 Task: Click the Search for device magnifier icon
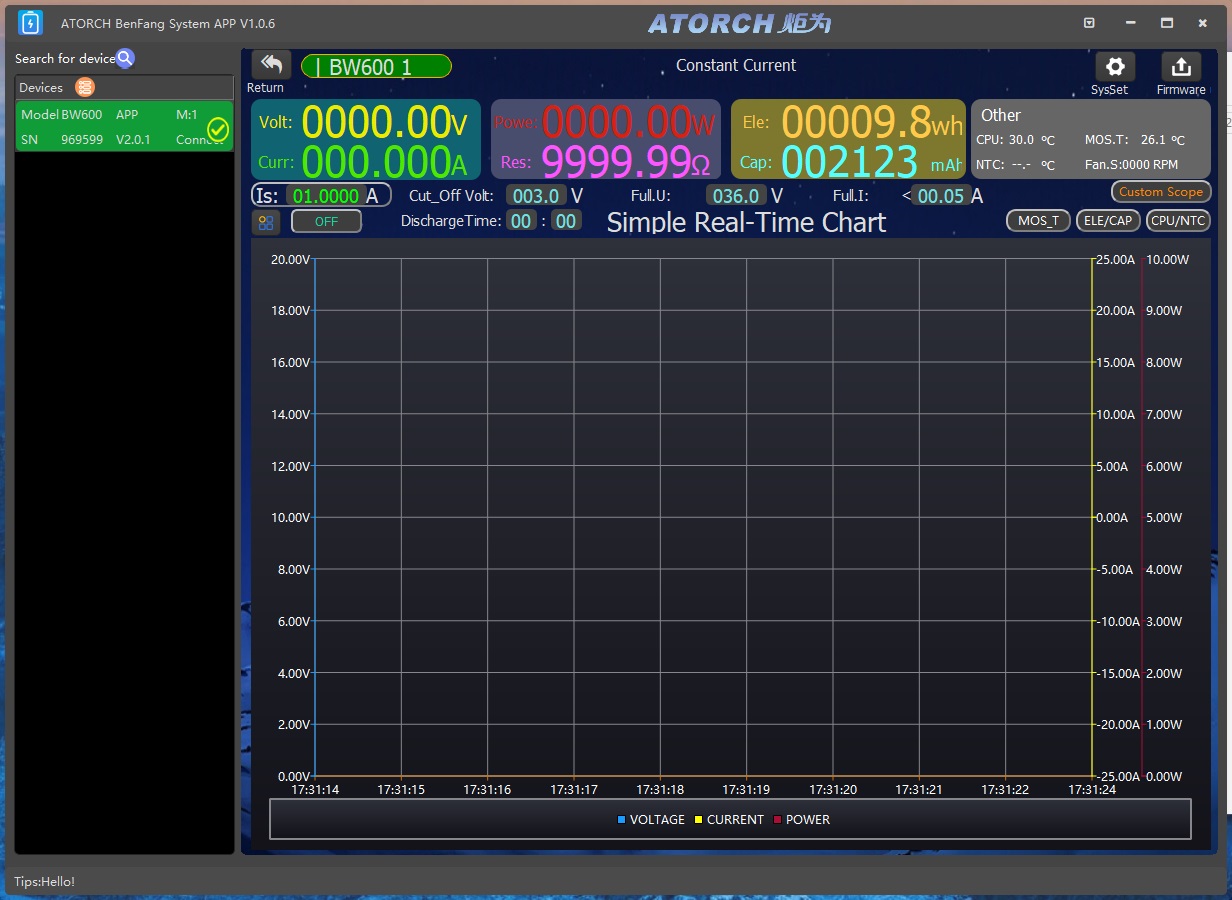pos(125,59)
